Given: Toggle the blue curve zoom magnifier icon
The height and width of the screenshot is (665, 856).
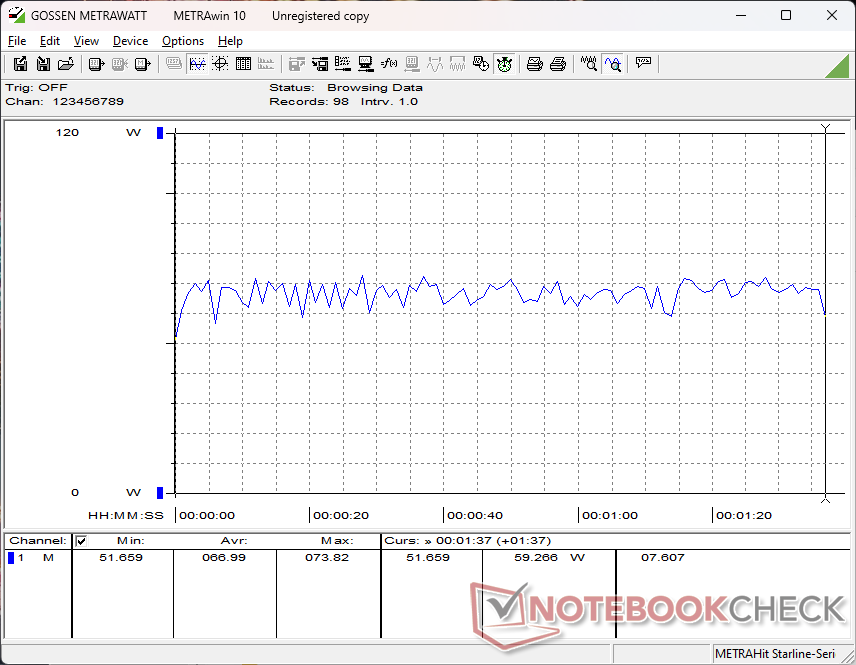Looking at the screenshot, I should [613, 64].
